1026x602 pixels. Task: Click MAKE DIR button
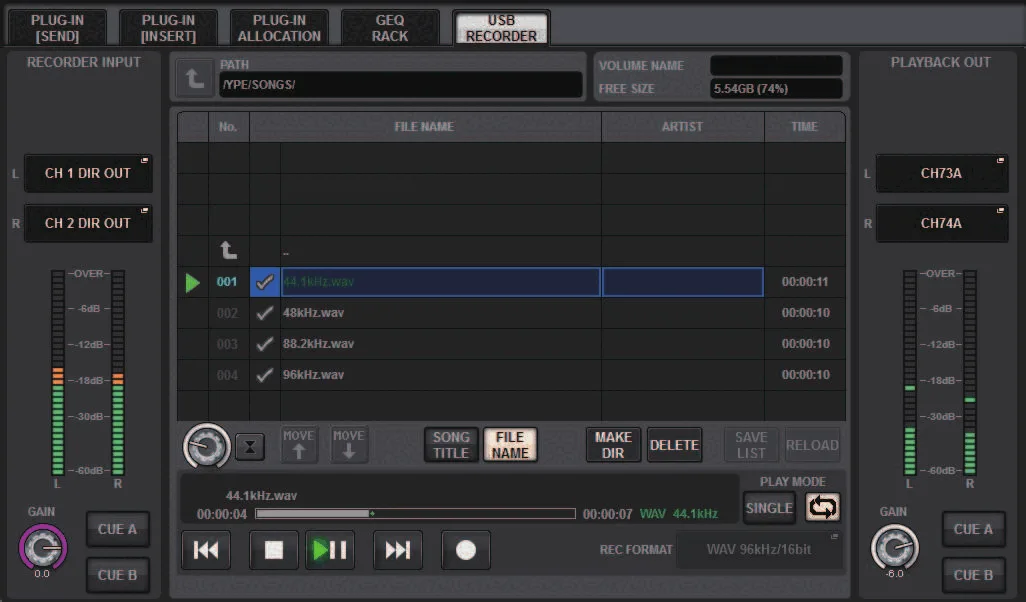click(613, 445)
